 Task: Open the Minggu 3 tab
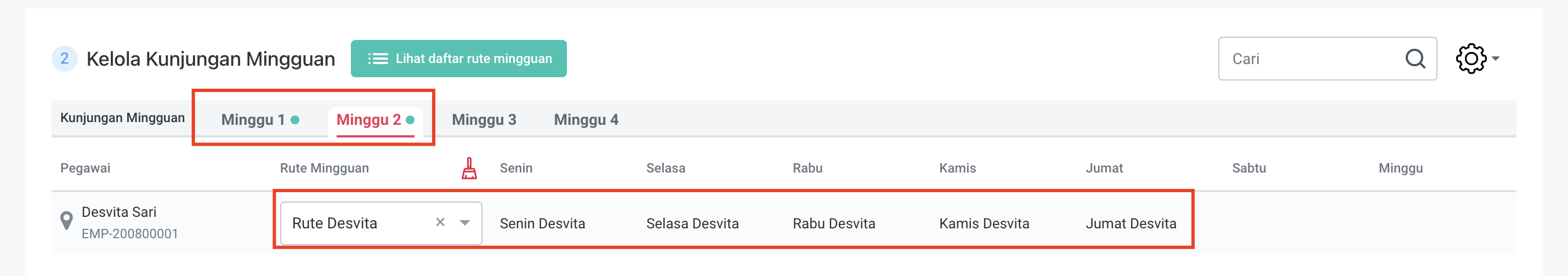click(x=484, y=120)
